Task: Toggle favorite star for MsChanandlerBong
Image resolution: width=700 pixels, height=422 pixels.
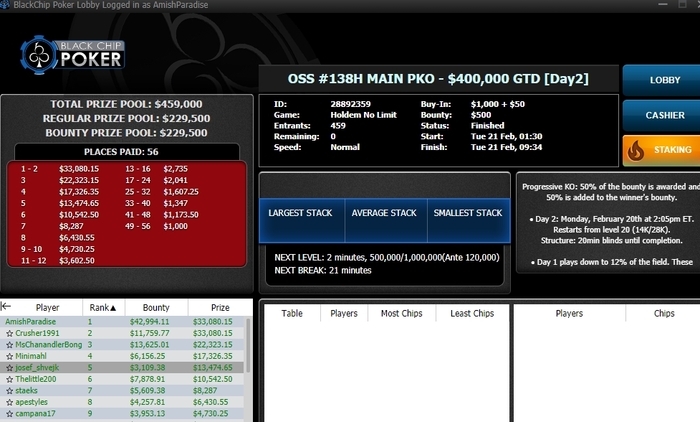Action: 9,345
